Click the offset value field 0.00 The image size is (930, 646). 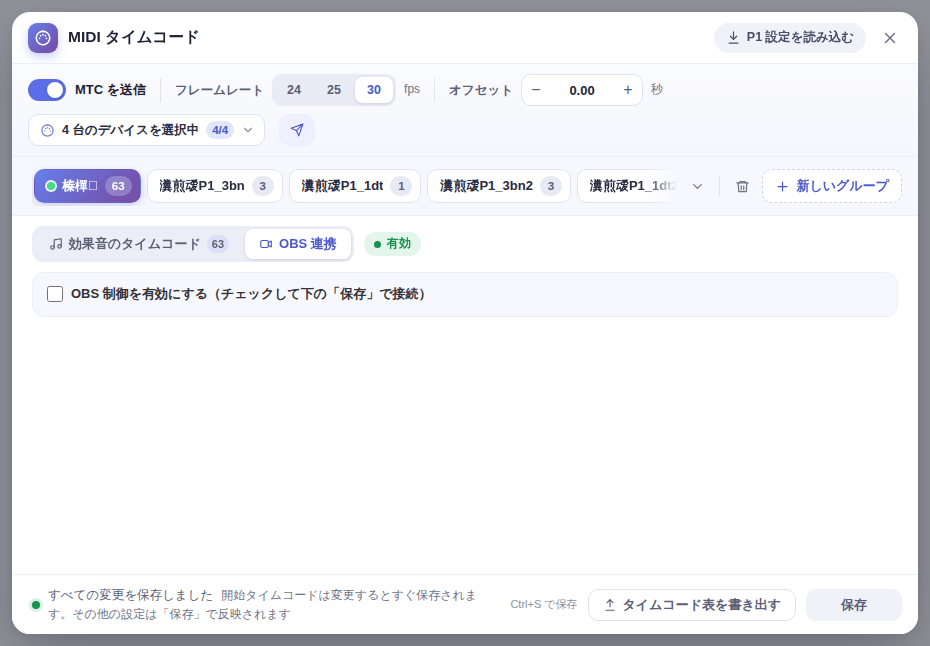pyautogui.click(x=582, y=90)
